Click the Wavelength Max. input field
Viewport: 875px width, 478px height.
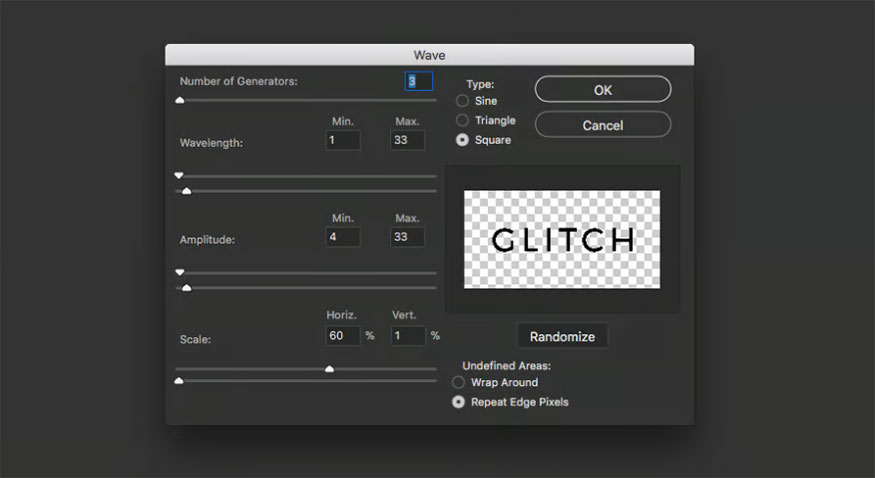407,140
